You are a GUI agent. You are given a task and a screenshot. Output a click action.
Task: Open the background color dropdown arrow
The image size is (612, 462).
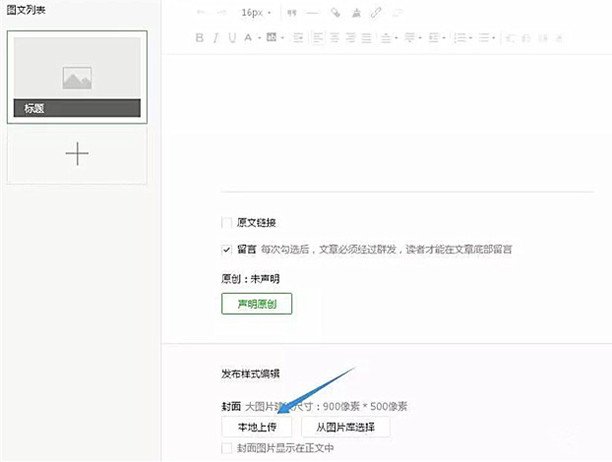tap(282, 38)
